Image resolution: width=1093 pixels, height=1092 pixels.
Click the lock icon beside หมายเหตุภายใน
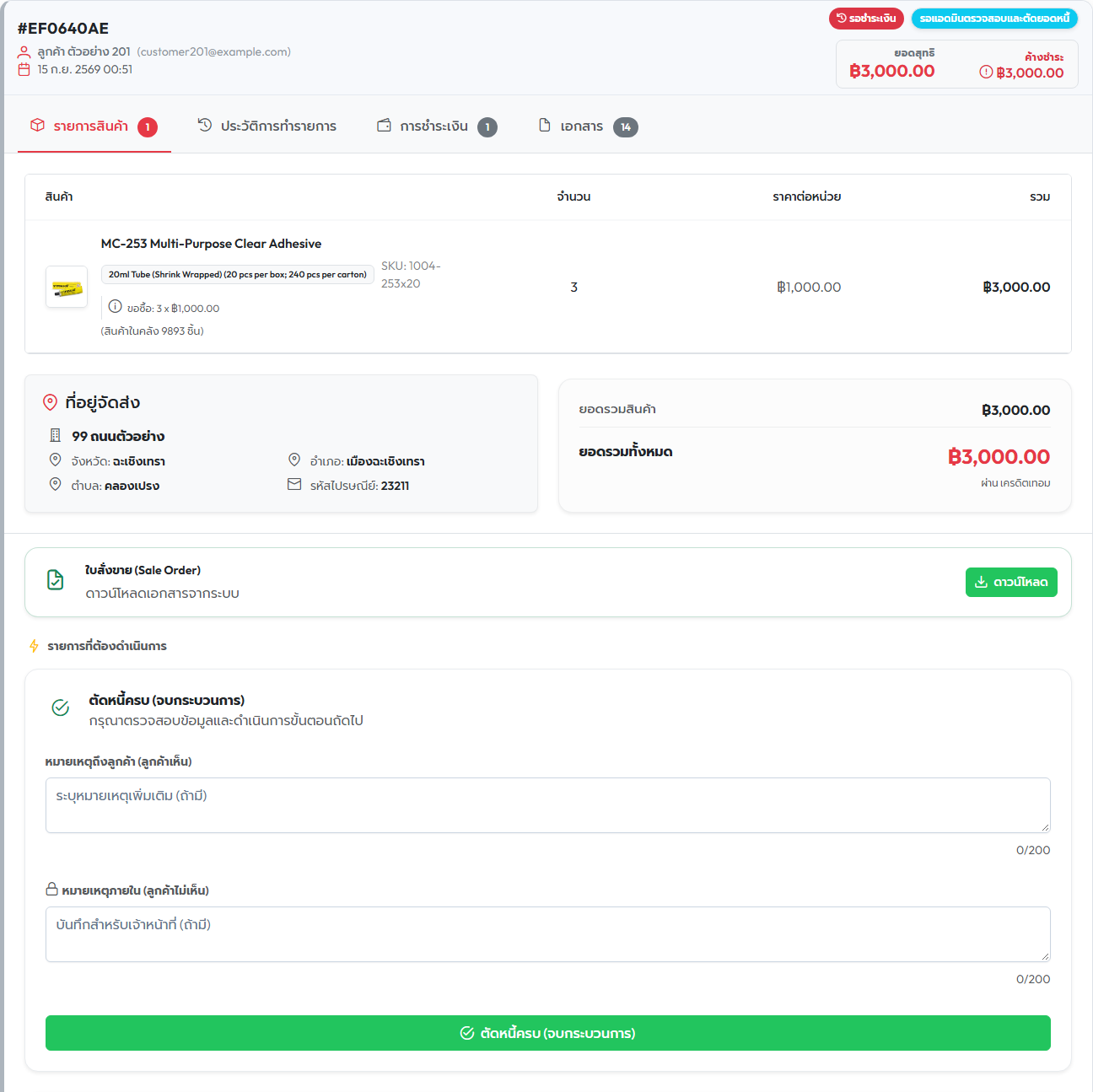51,889
